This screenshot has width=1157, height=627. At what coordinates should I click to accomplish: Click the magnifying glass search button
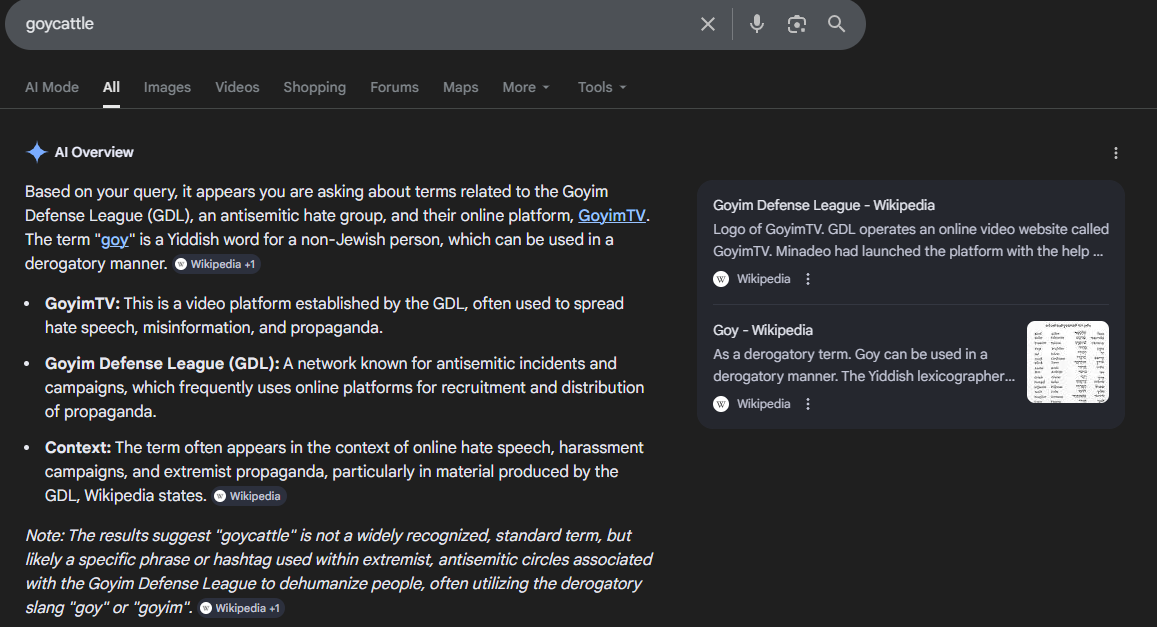(837, 24)
